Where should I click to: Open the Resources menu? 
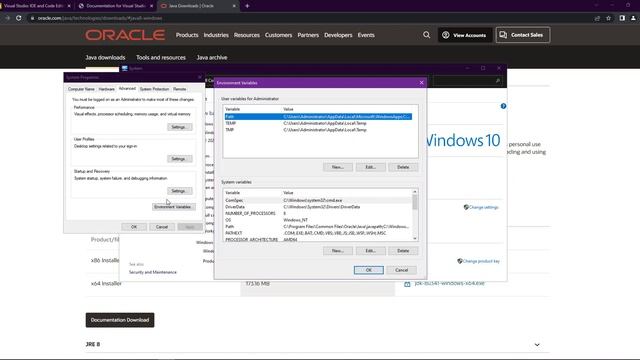coord(247,35)
